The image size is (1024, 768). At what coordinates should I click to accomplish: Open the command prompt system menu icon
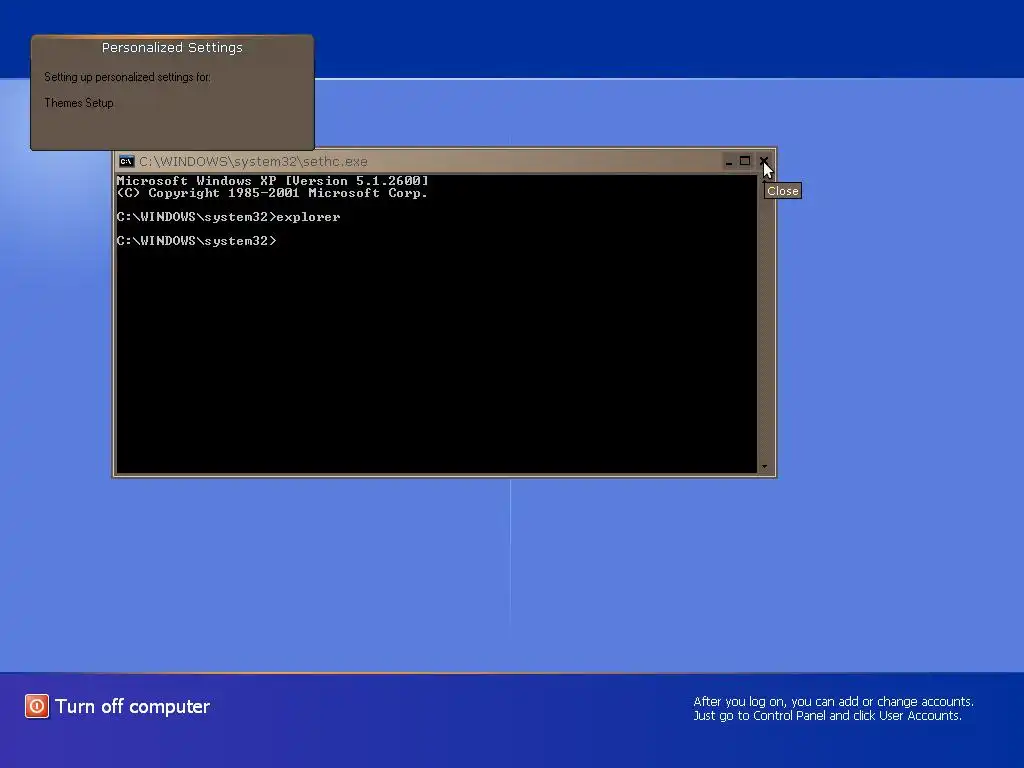(127, 161)
